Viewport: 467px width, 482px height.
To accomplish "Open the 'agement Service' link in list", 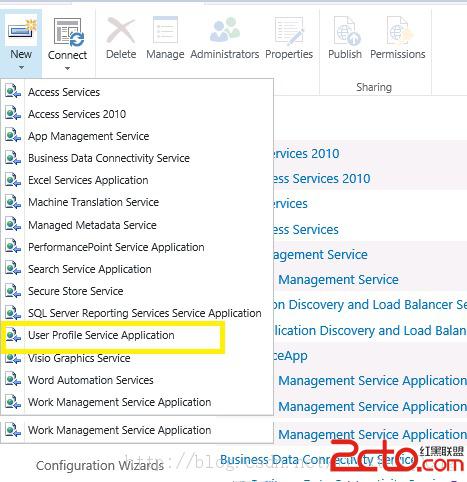I will pyautogui.click(x=320, y=255).
